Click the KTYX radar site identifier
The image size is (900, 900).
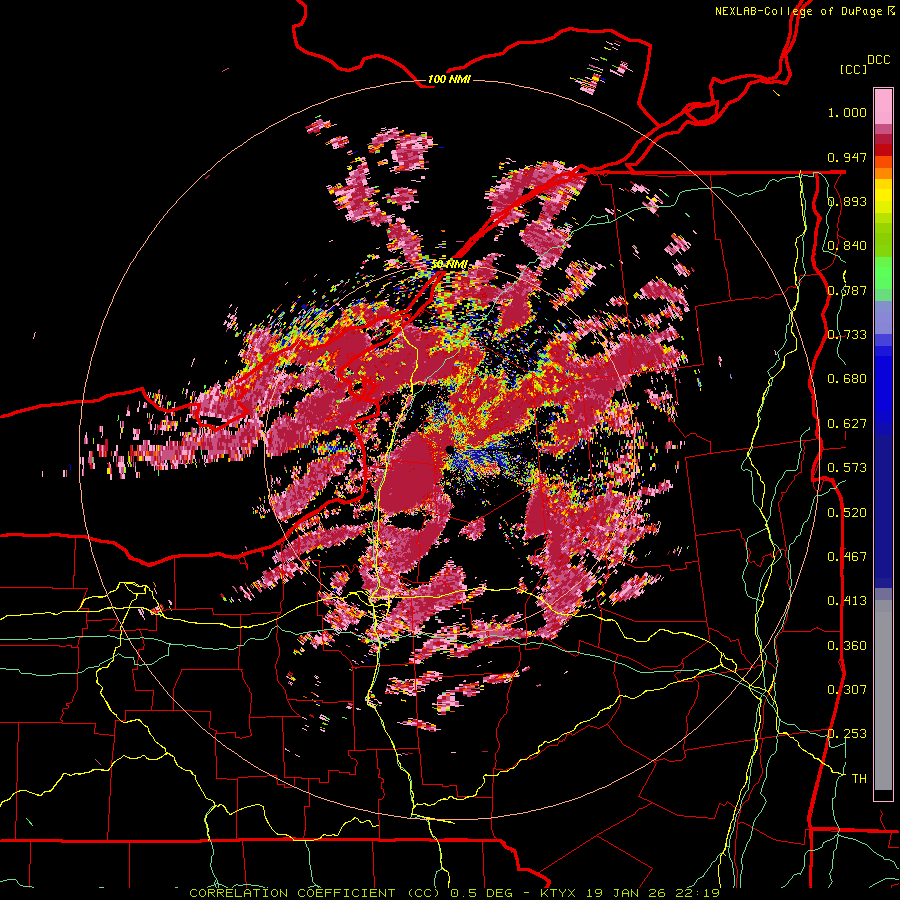(x=558, y=893)
